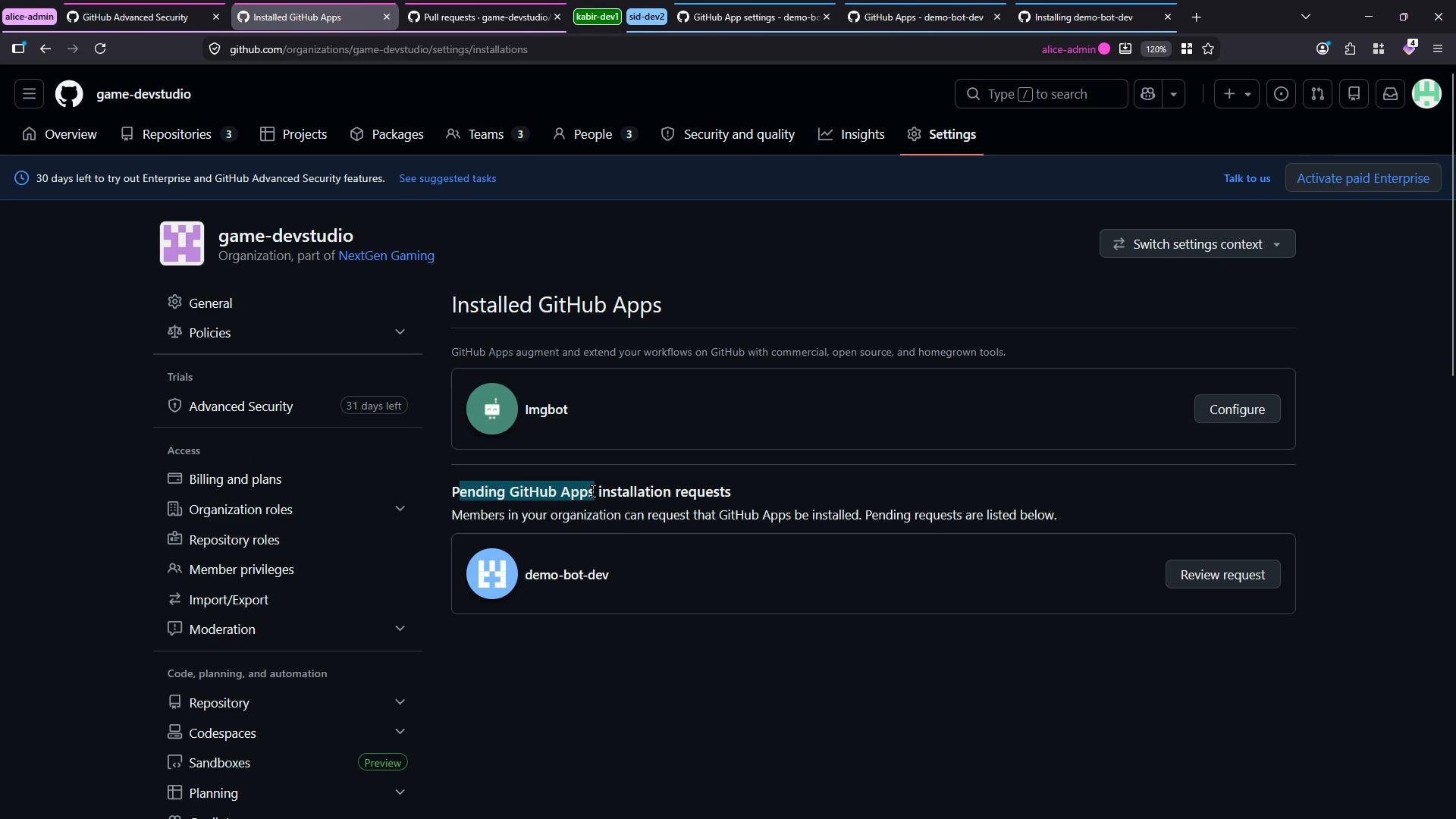Image resolution: width=1456 pixels, height=819 pixels.
Task: Switch to the Pull requests game-devstudio browser tab
Action: pos(485,17)
